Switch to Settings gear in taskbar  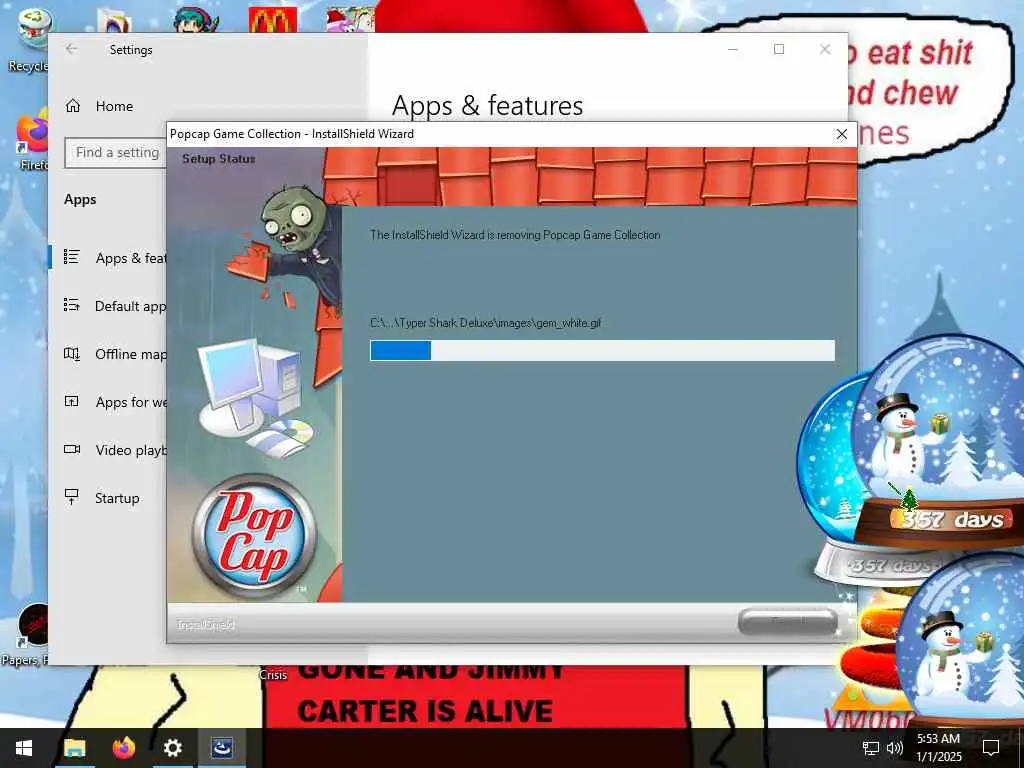173,748
